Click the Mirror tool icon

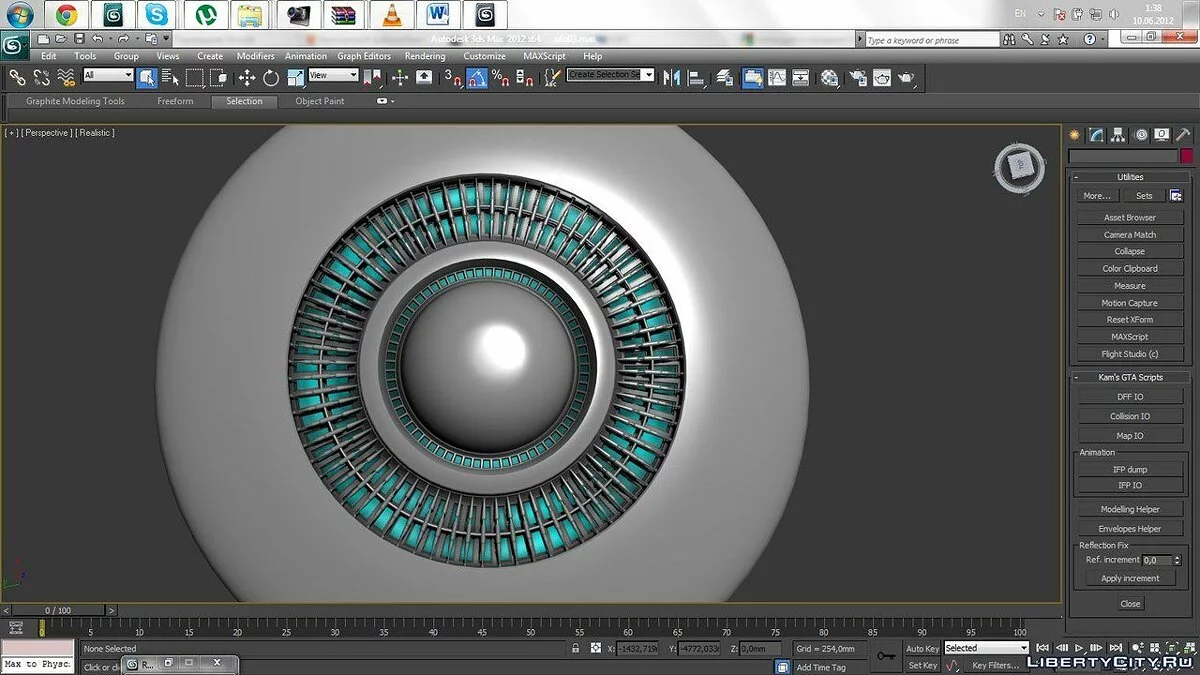[x=672, y=77]
